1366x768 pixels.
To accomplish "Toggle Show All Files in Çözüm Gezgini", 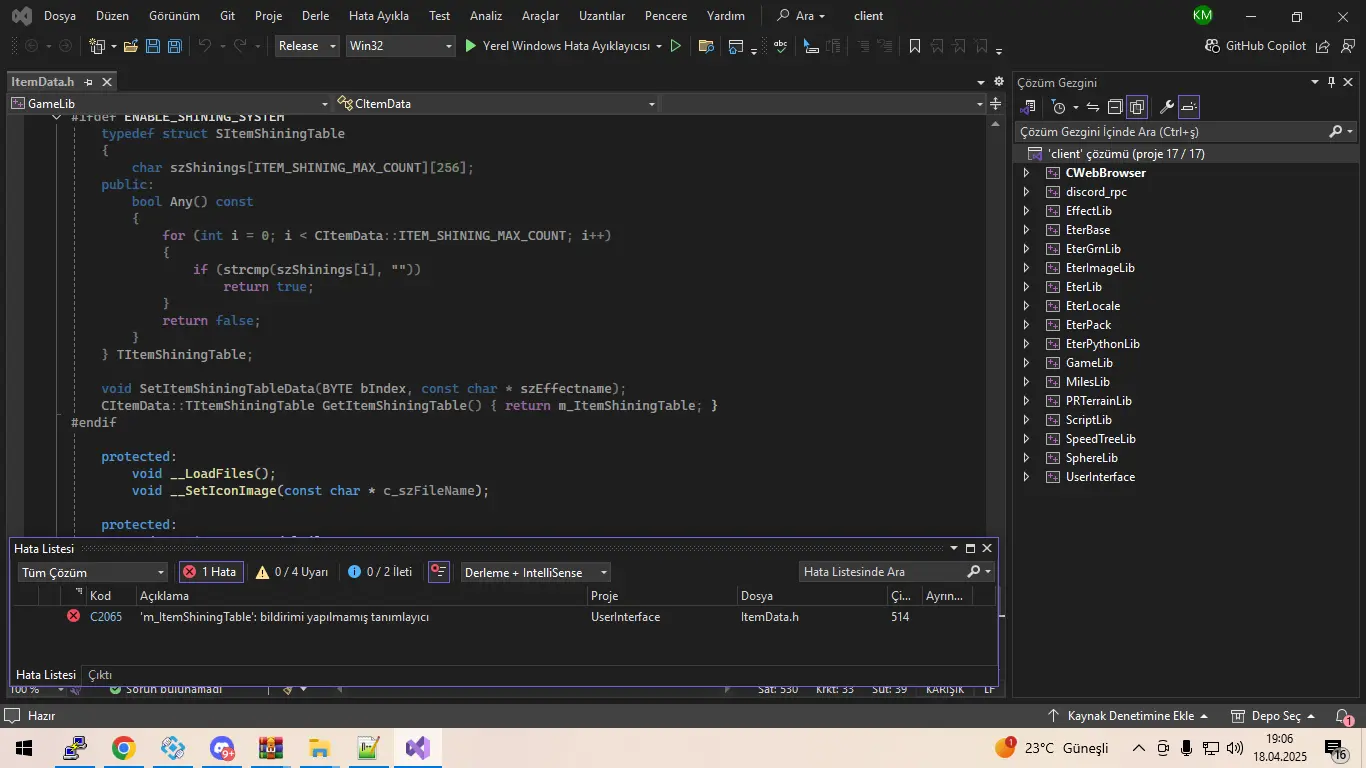I will [1137, 107].
